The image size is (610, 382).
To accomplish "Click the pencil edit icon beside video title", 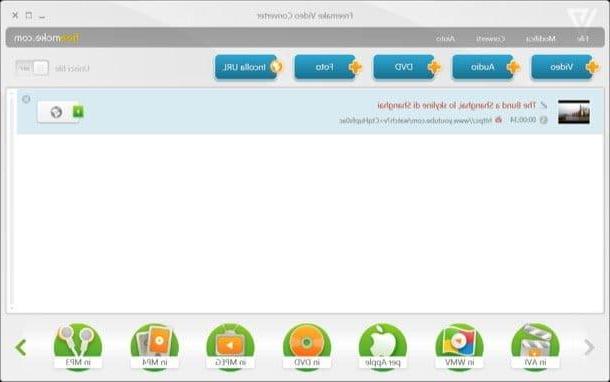I will (543, 105).
